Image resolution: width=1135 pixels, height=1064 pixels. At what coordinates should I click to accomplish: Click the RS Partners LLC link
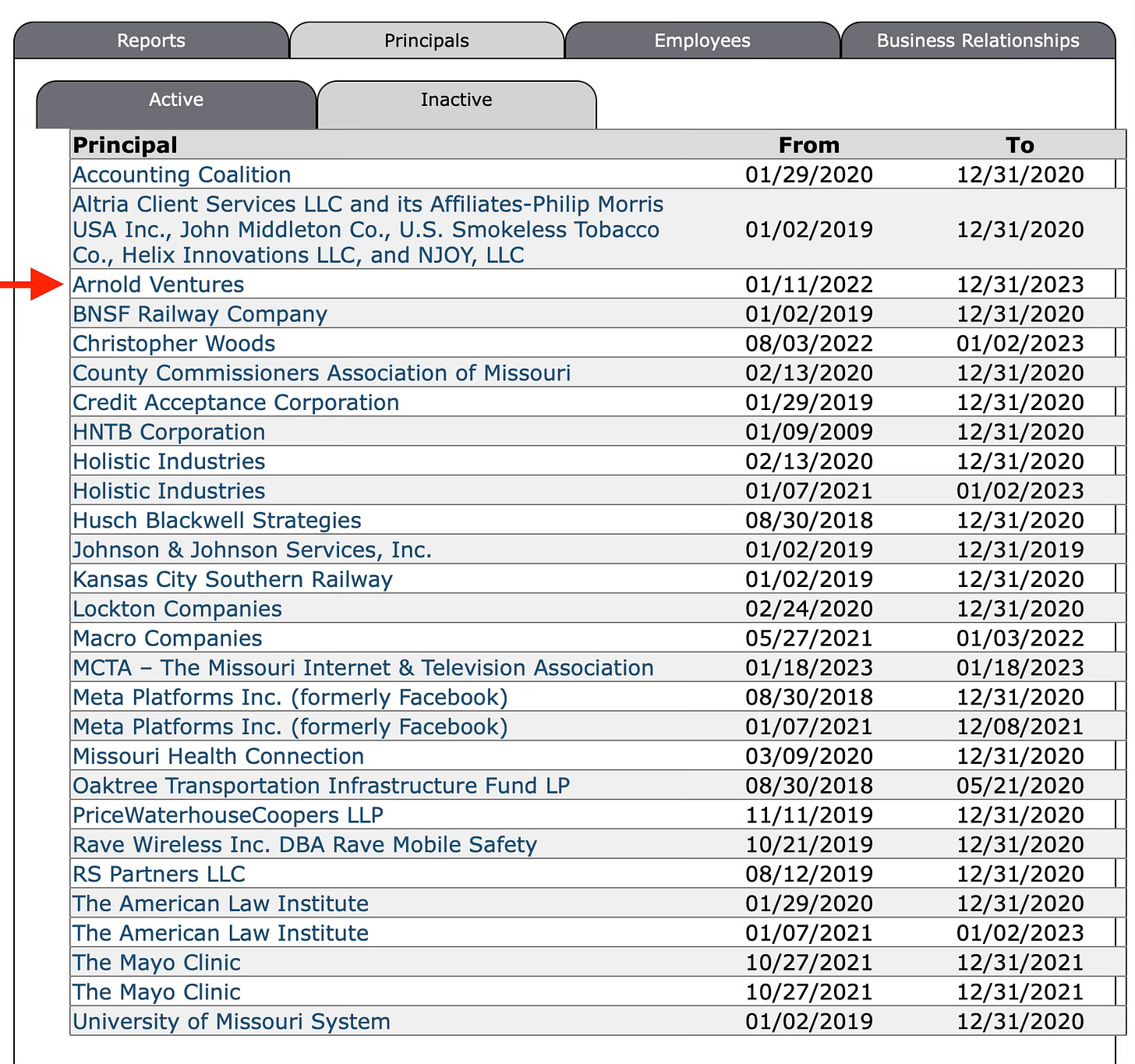tap(159, 875)
